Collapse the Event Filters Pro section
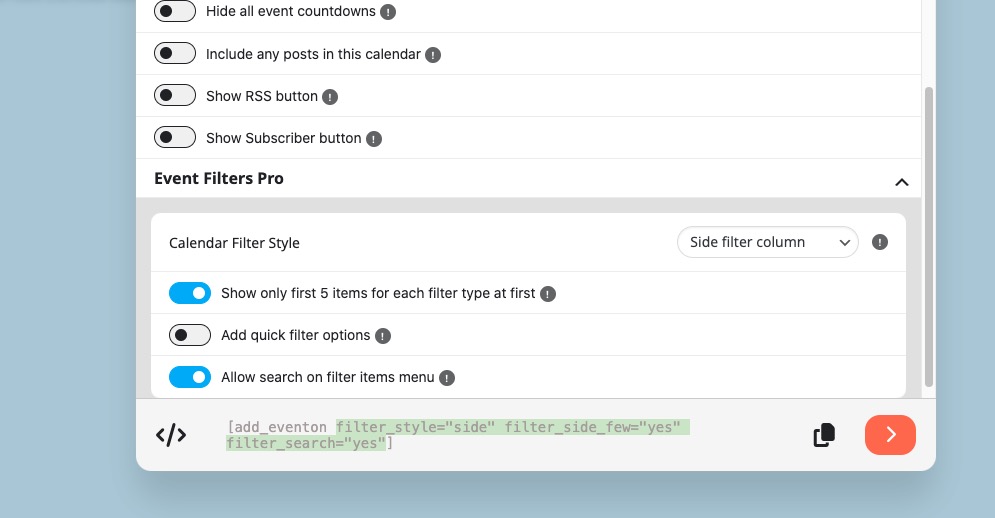This screenshot has height=518, width=995. (x=901, y=182)
